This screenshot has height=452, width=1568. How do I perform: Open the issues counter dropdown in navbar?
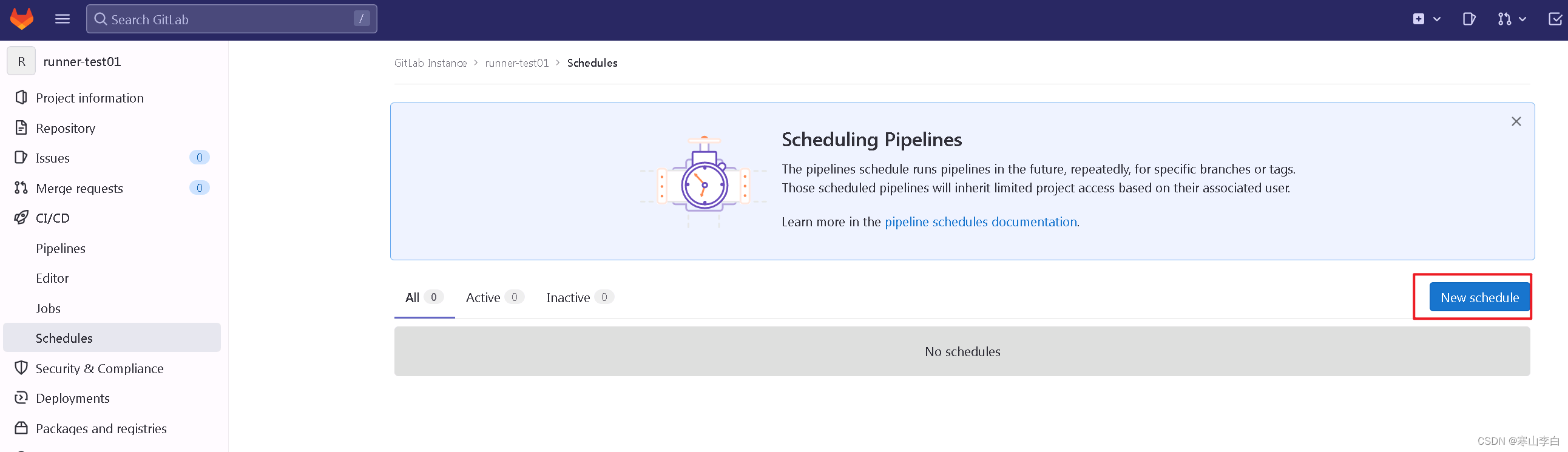pos(1469,19)
